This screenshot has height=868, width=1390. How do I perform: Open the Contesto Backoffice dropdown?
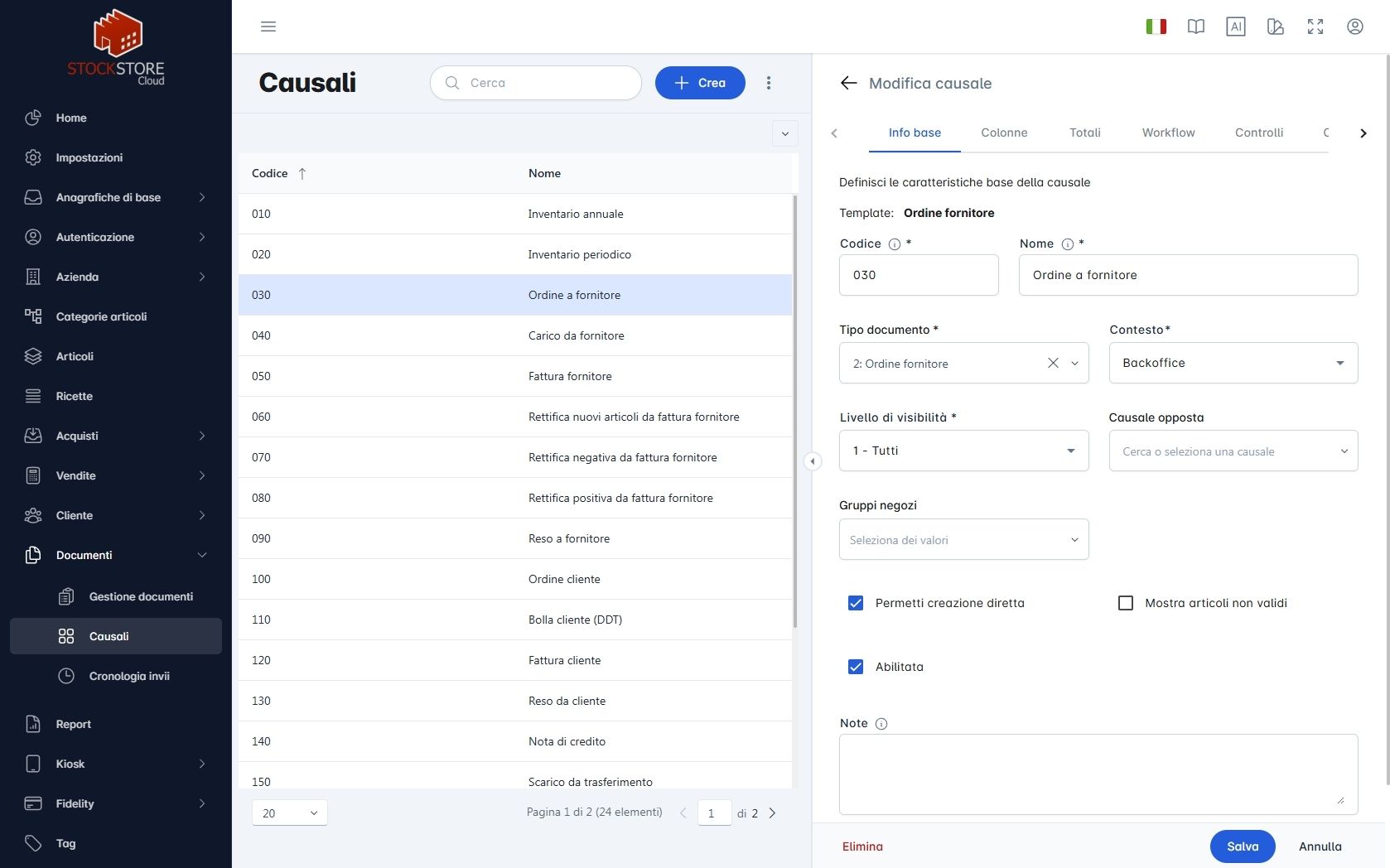pyautogui.click(x=1233, y=363)
